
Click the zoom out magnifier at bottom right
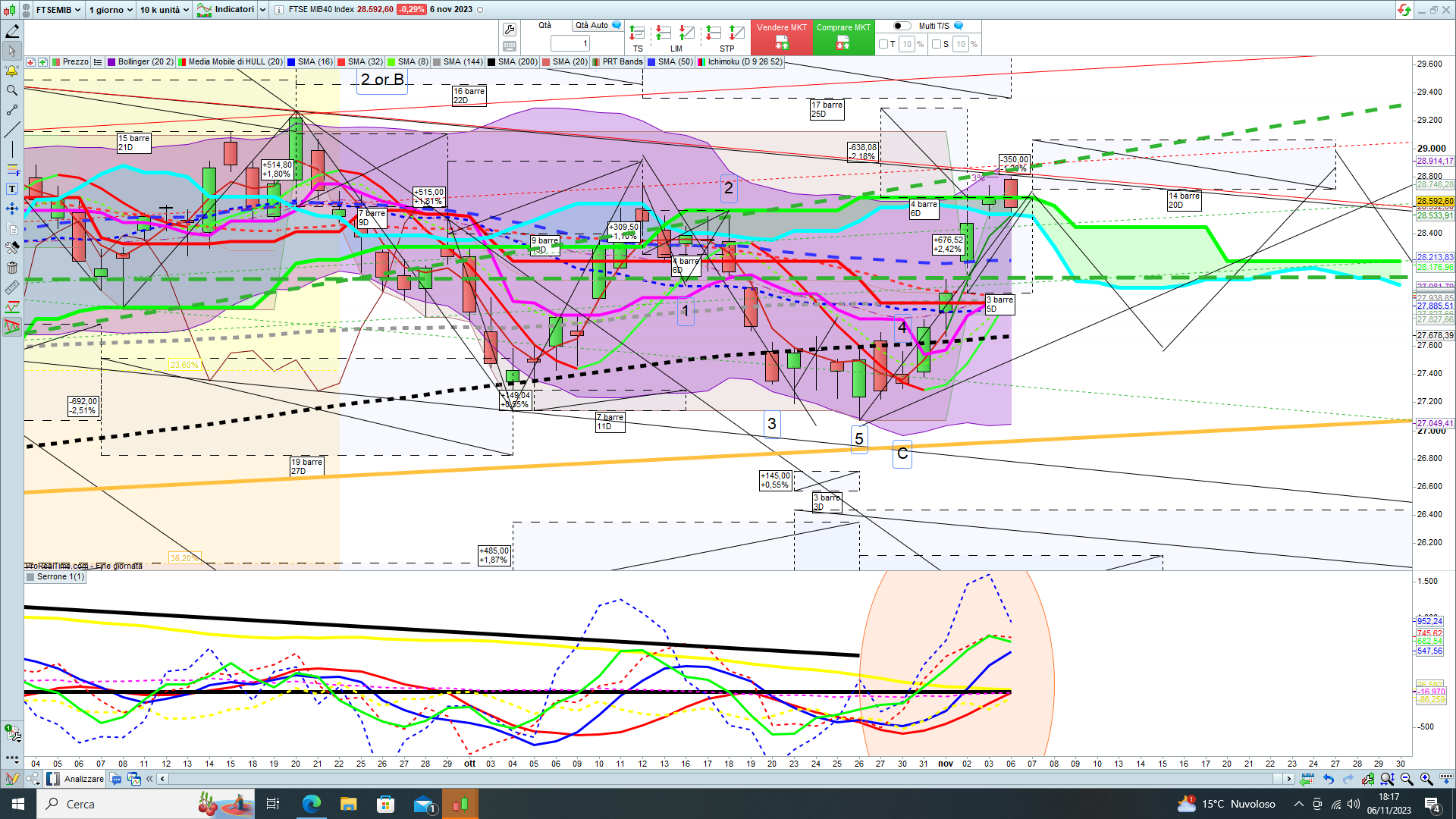coord(1407,779)
